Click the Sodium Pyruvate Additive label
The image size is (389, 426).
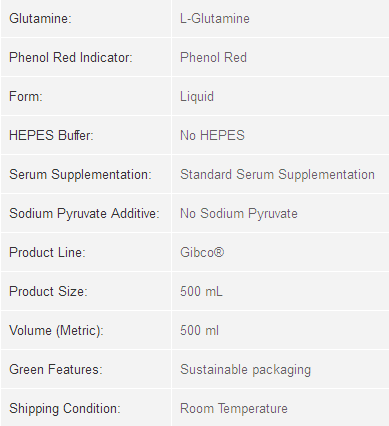(84, 213)
